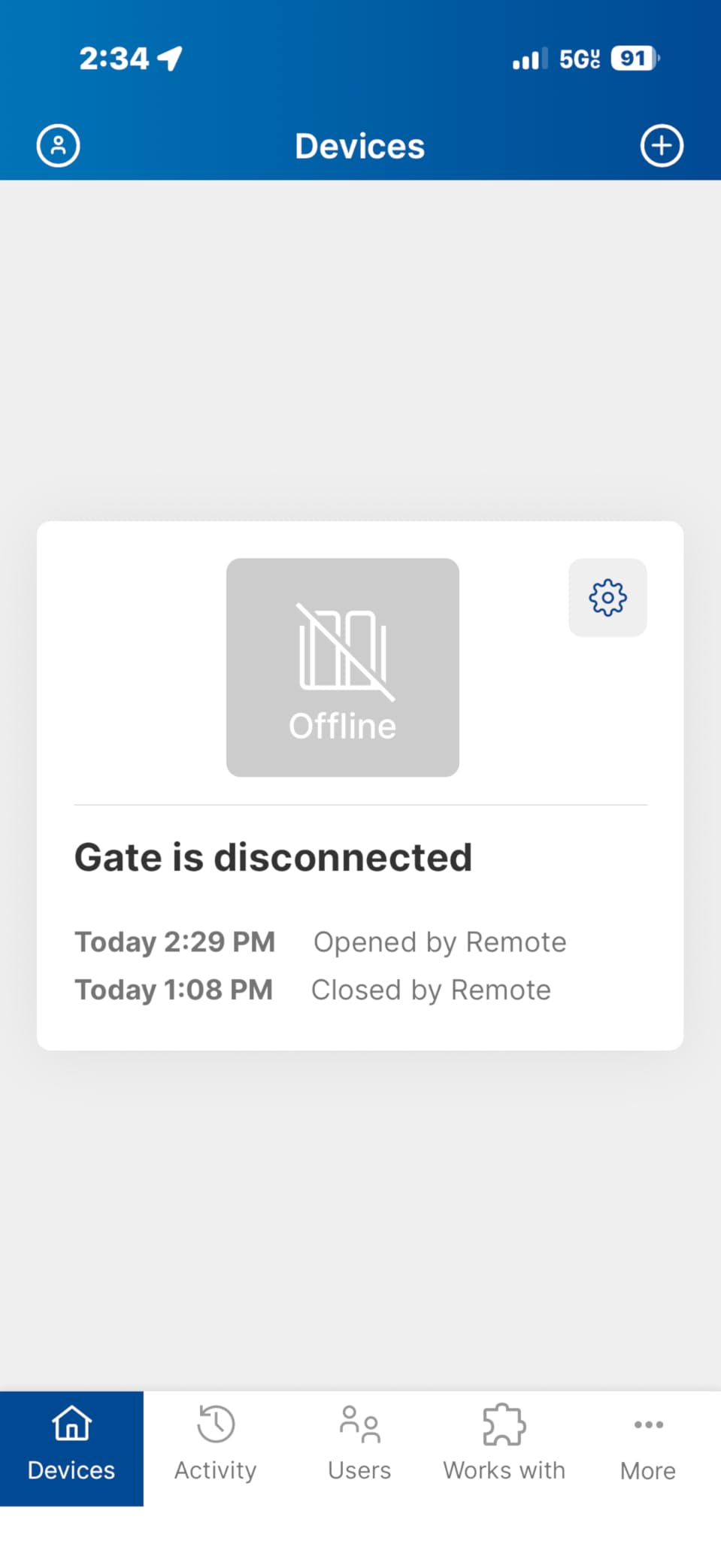Viewport: 721px width, 1568px height.
Task: Tap the battery level indicator
Action: click(635, 58)
